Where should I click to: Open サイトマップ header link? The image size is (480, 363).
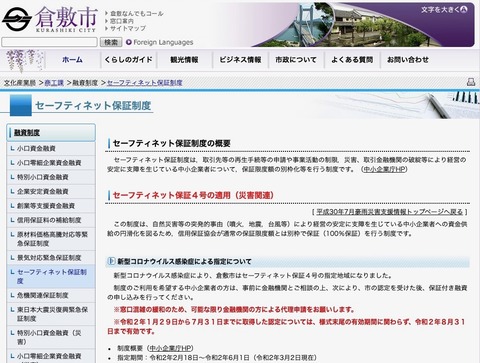(128, 28)
